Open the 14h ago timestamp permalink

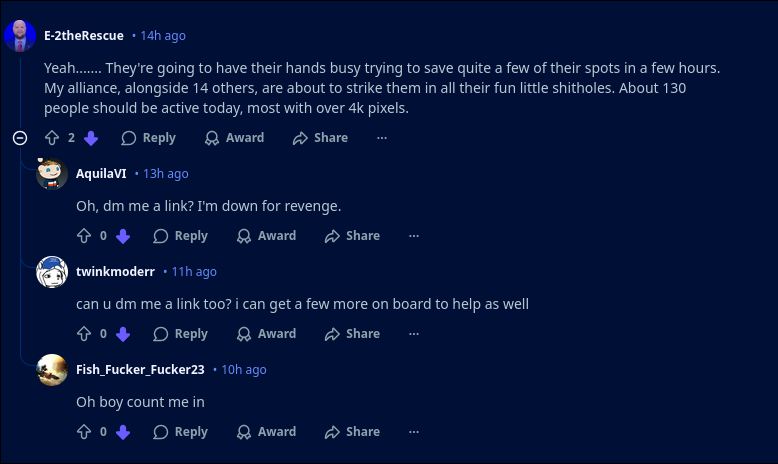163,35
